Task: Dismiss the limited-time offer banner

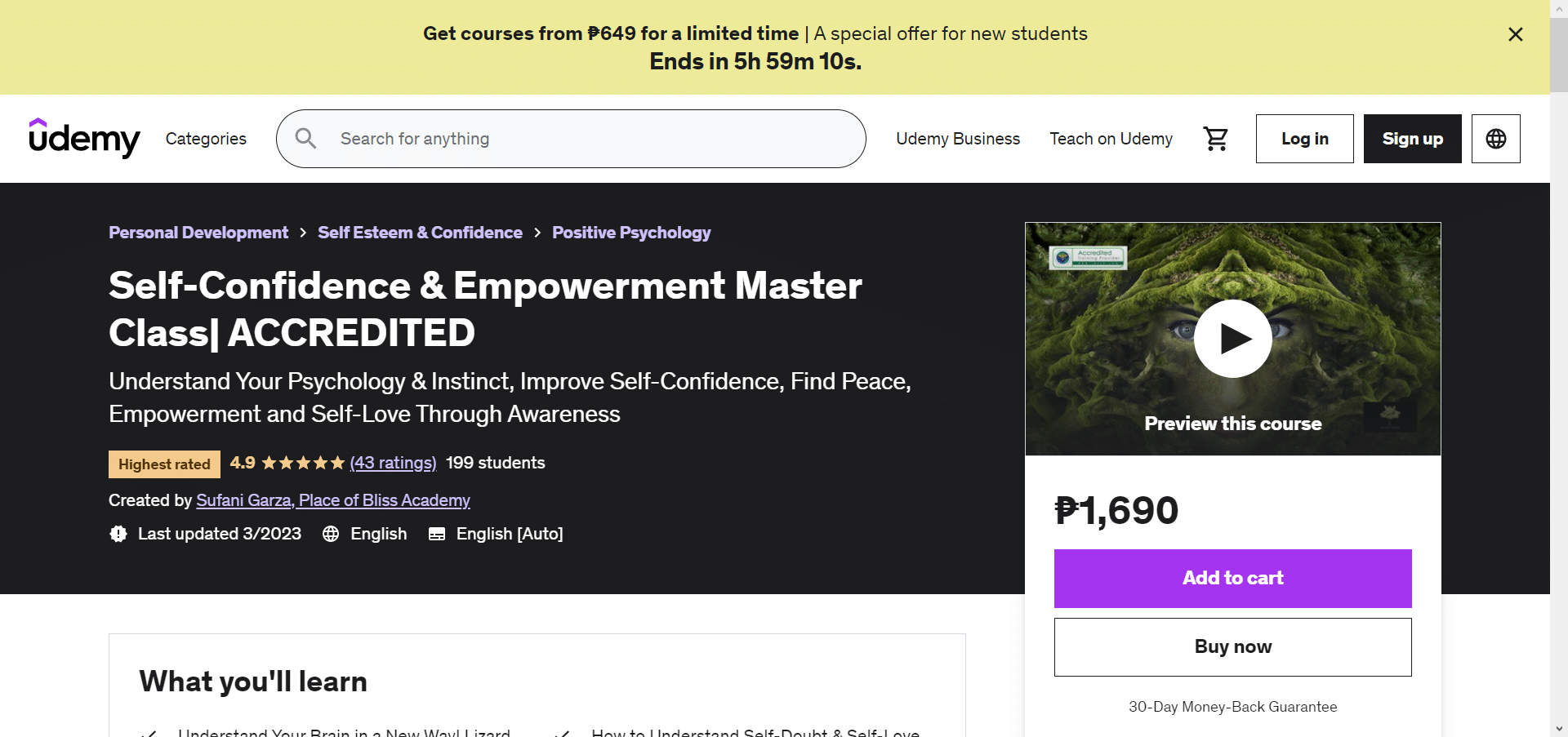Action: 1516,34
